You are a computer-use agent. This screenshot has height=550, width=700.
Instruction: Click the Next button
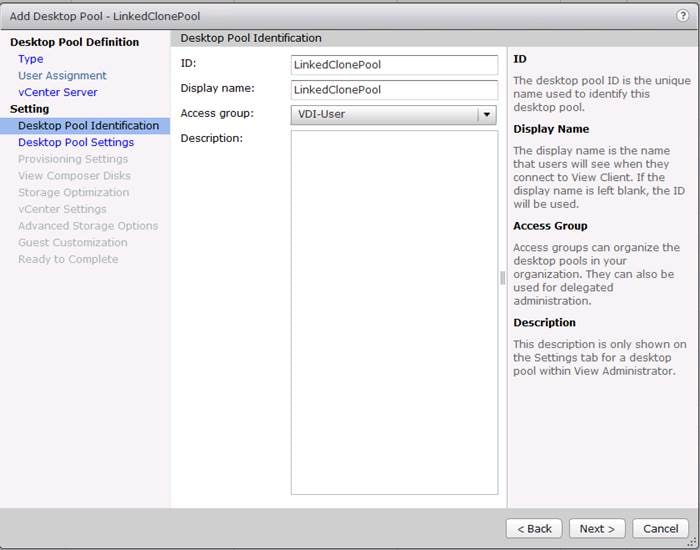(x=597, y=529)
